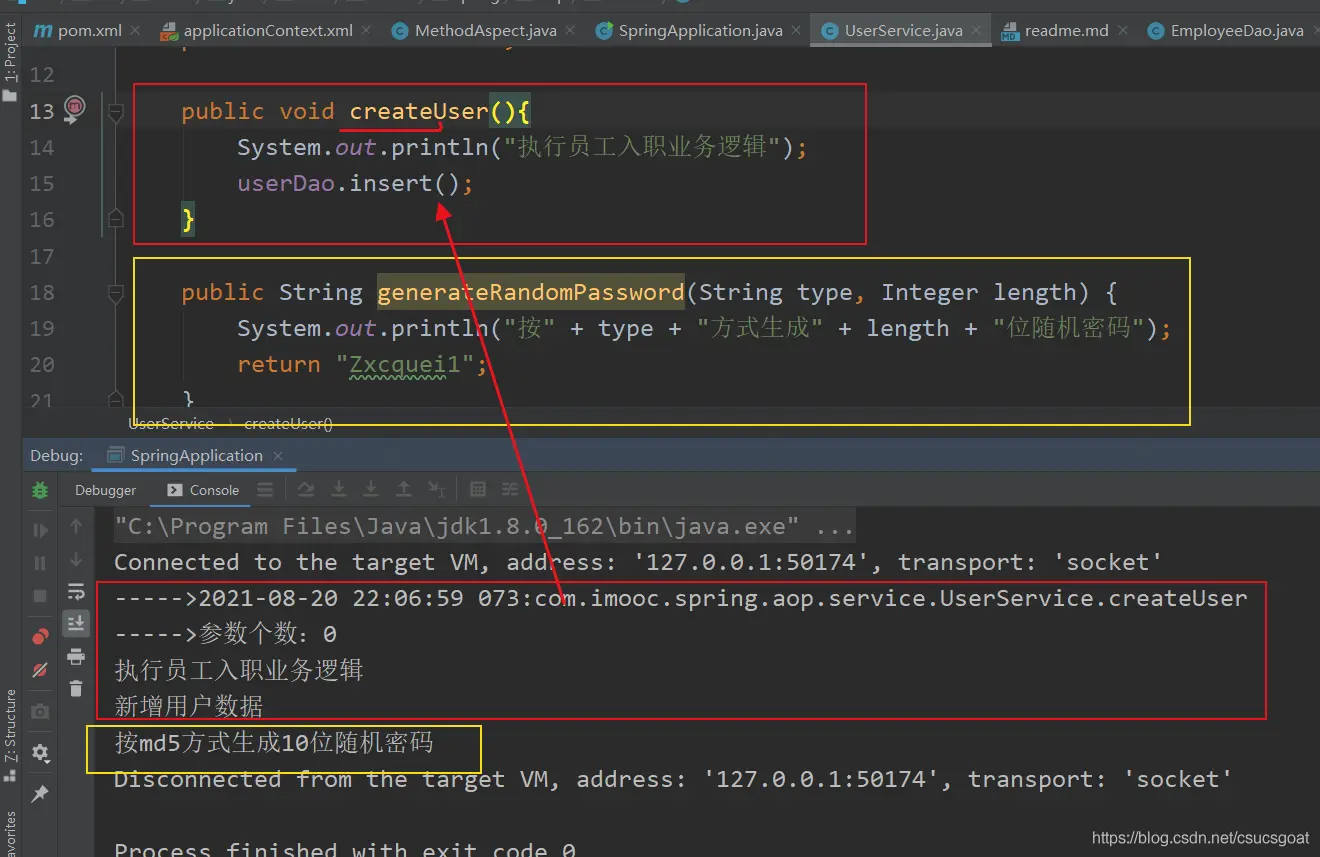Click the Resume Program icon
1320x857 pixels.
[40, 530]
